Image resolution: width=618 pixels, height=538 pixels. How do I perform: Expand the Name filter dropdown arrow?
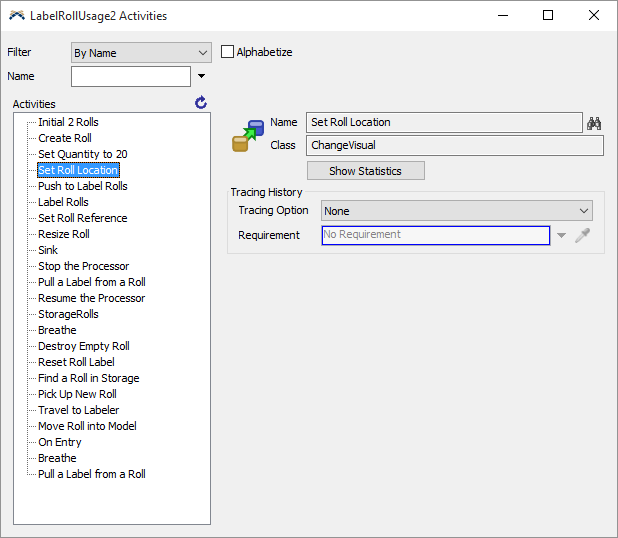pos(201,76)
